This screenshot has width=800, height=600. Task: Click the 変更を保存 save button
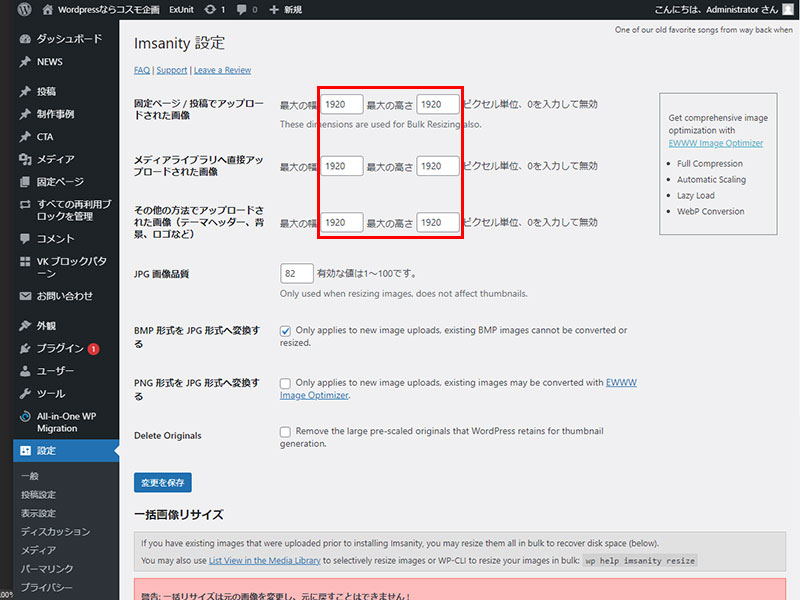coord(162,482)
